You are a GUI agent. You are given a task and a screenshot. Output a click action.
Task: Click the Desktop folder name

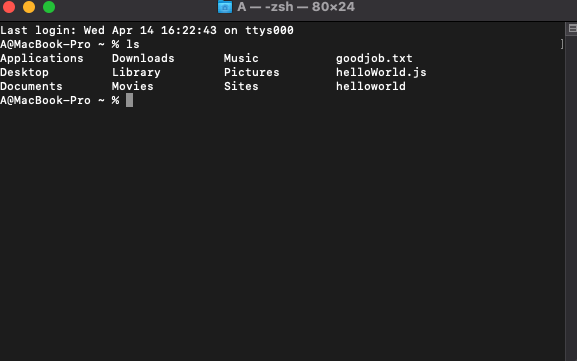click(x=24, y=72)
